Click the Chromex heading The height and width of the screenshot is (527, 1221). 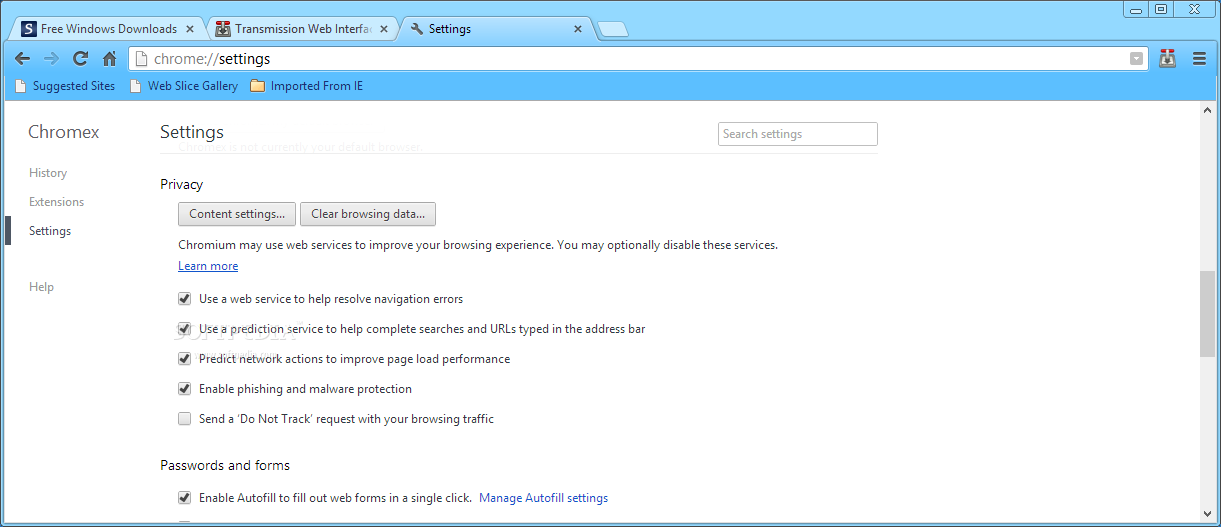[64, 132]
